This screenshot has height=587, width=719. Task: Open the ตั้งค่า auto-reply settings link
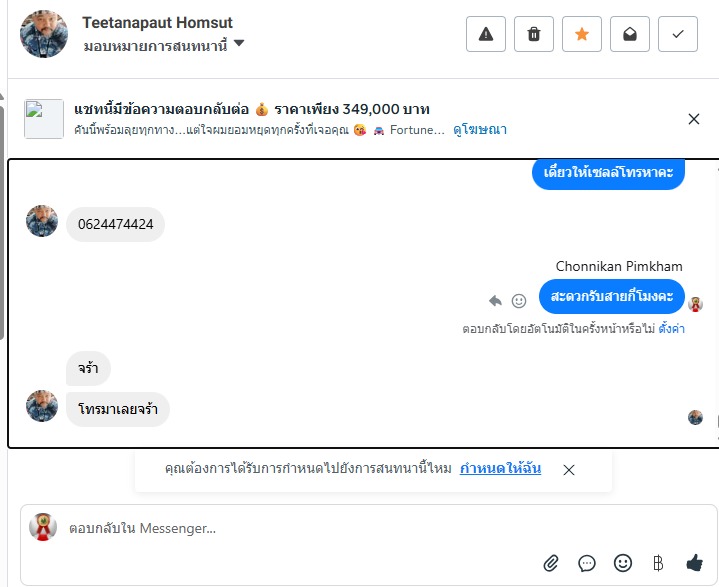click(672, 328)
